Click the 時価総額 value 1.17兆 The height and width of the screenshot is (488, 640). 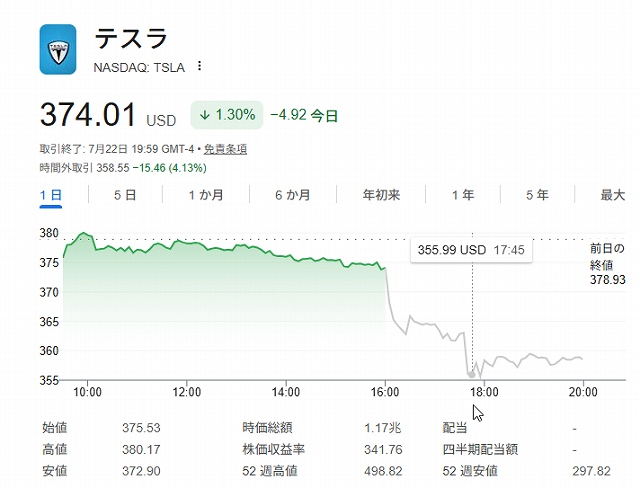(383, 428)
